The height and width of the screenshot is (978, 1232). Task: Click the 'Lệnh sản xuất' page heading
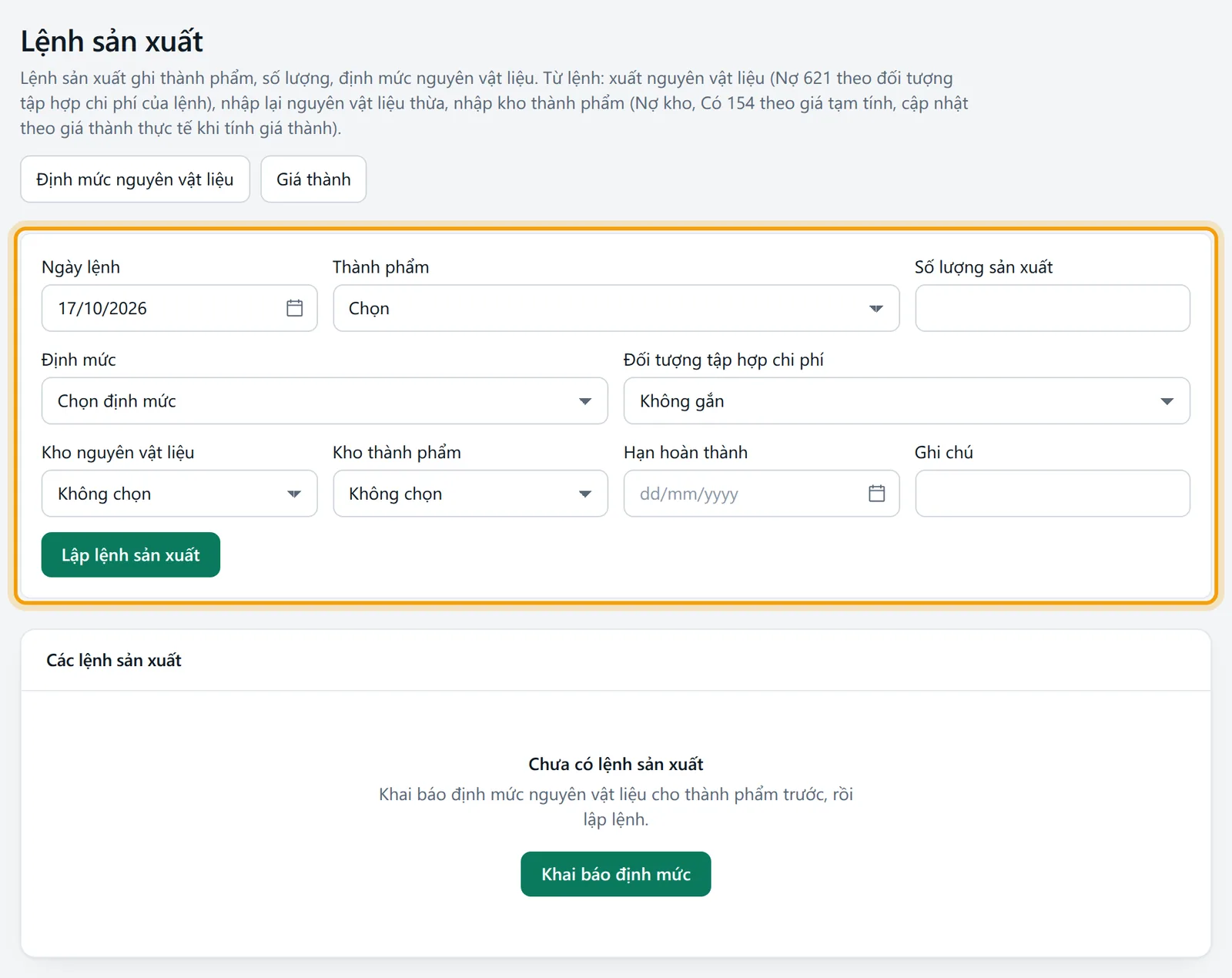112,42
